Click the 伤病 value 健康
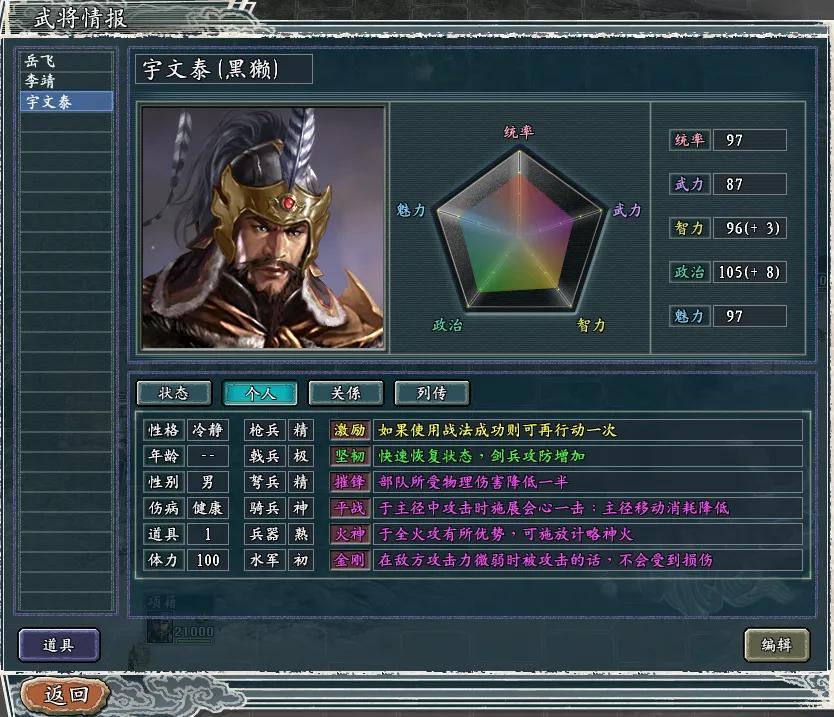 coord(207,508)
